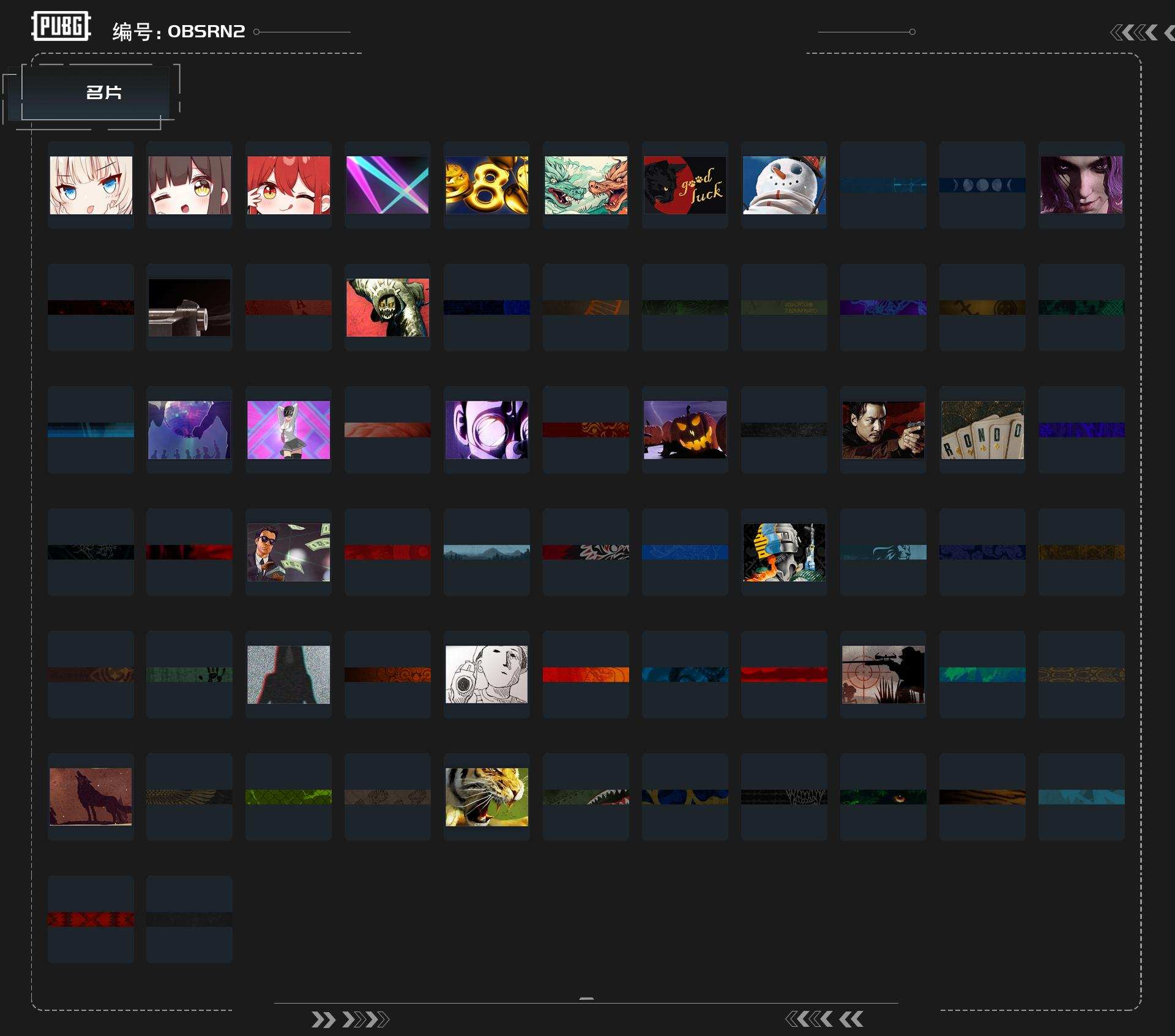Viewport: 1175px width, 1036px height.
Task: Choose the shark teeth banner card
Action: click(586, 797)
